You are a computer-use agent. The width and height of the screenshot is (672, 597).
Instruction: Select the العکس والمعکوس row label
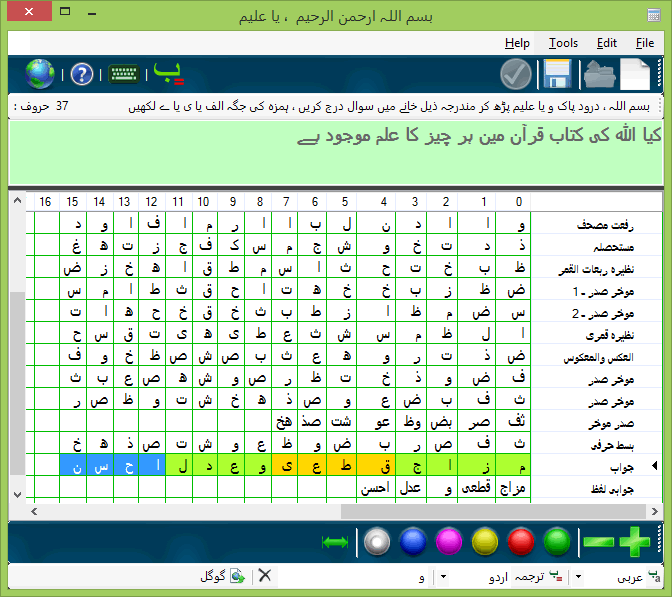pos(598,358)
